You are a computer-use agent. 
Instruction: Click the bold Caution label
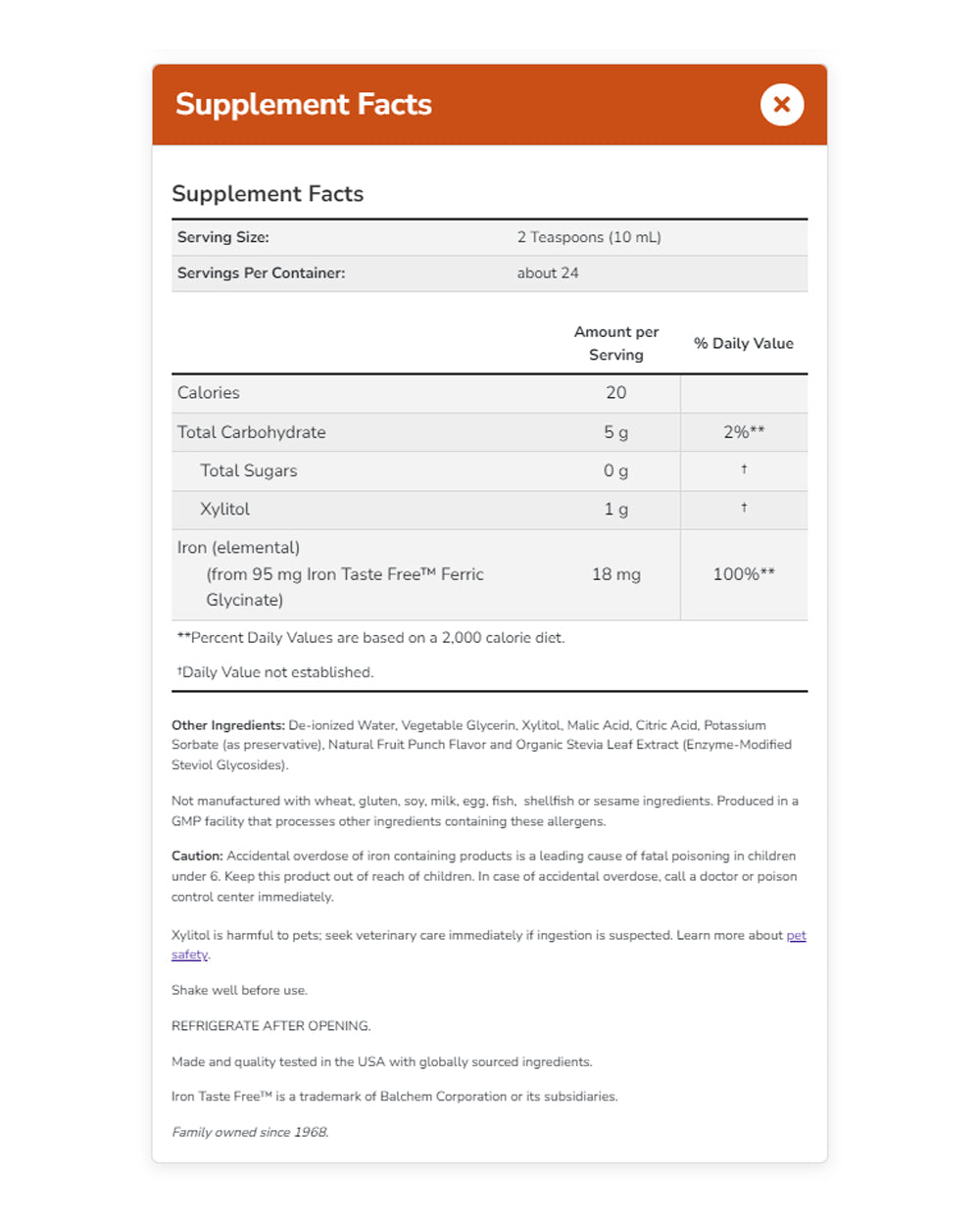coord(197,857)
